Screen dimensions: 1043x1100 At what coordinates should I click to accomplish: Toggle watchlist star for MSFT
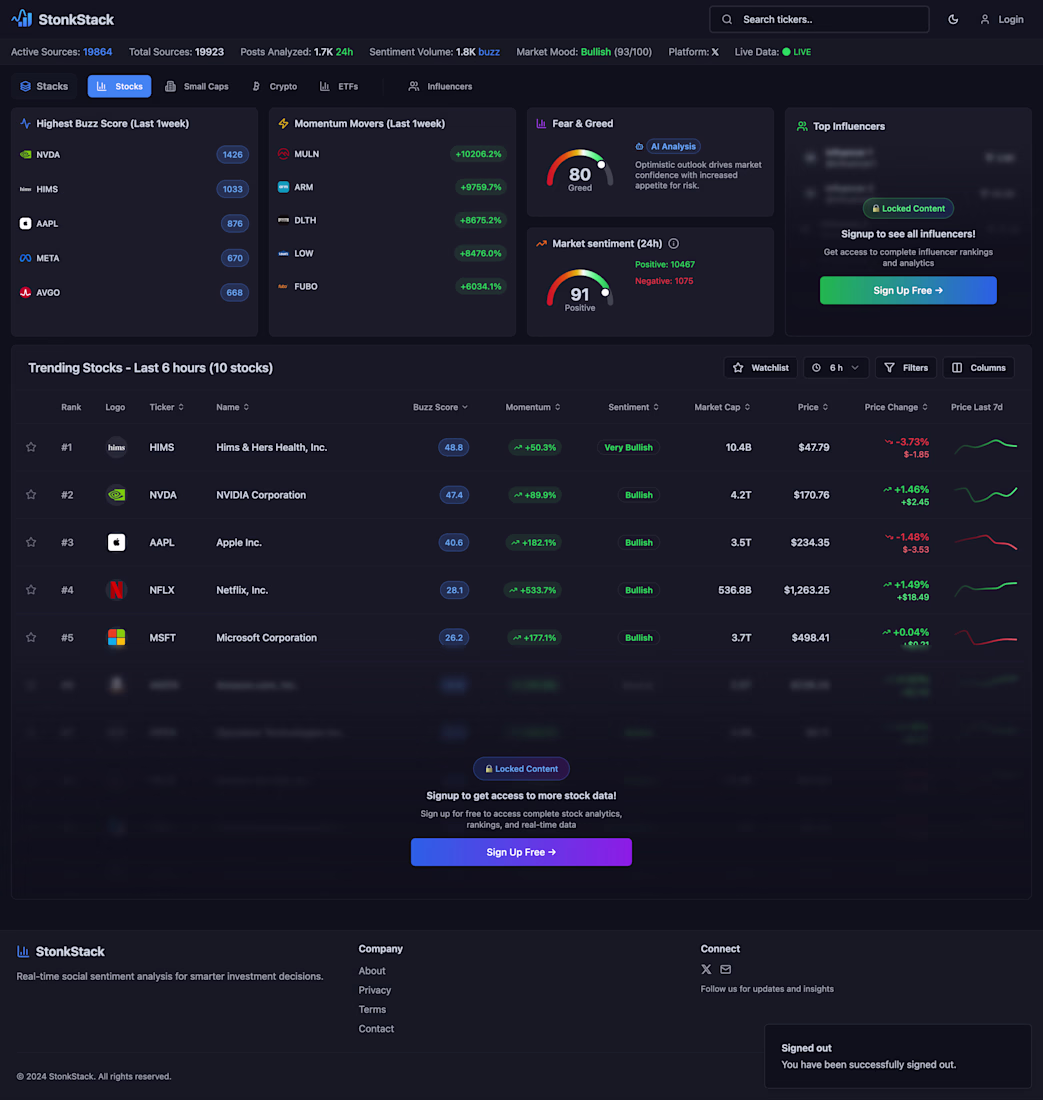point(31,638)
